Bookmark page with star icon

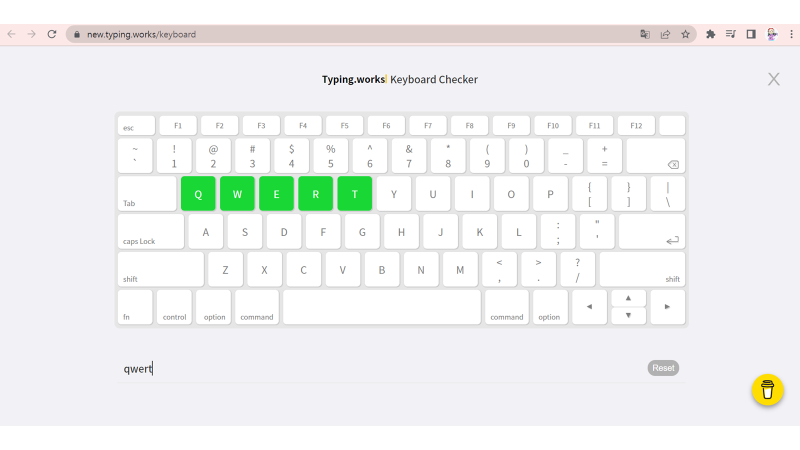685,34
